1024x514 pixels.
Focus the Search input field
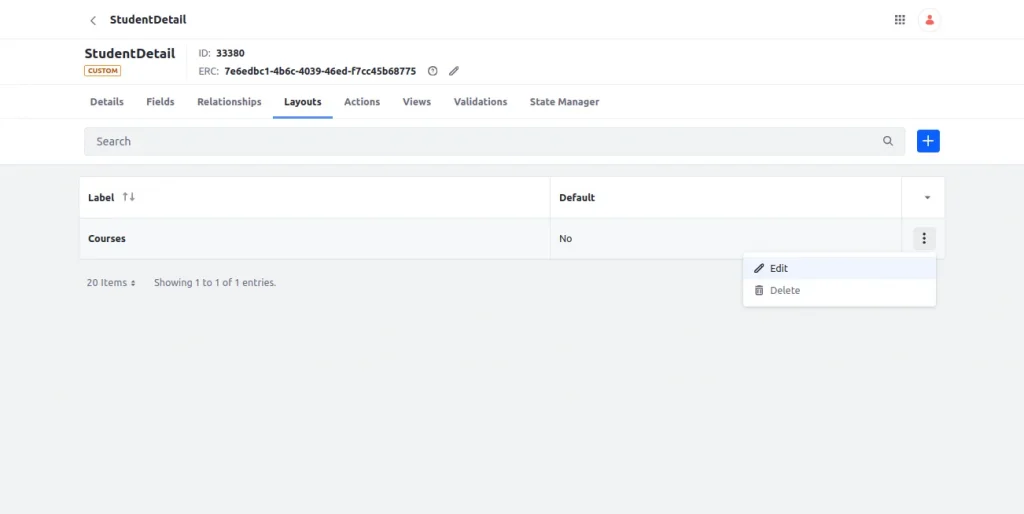pos(480,141)
